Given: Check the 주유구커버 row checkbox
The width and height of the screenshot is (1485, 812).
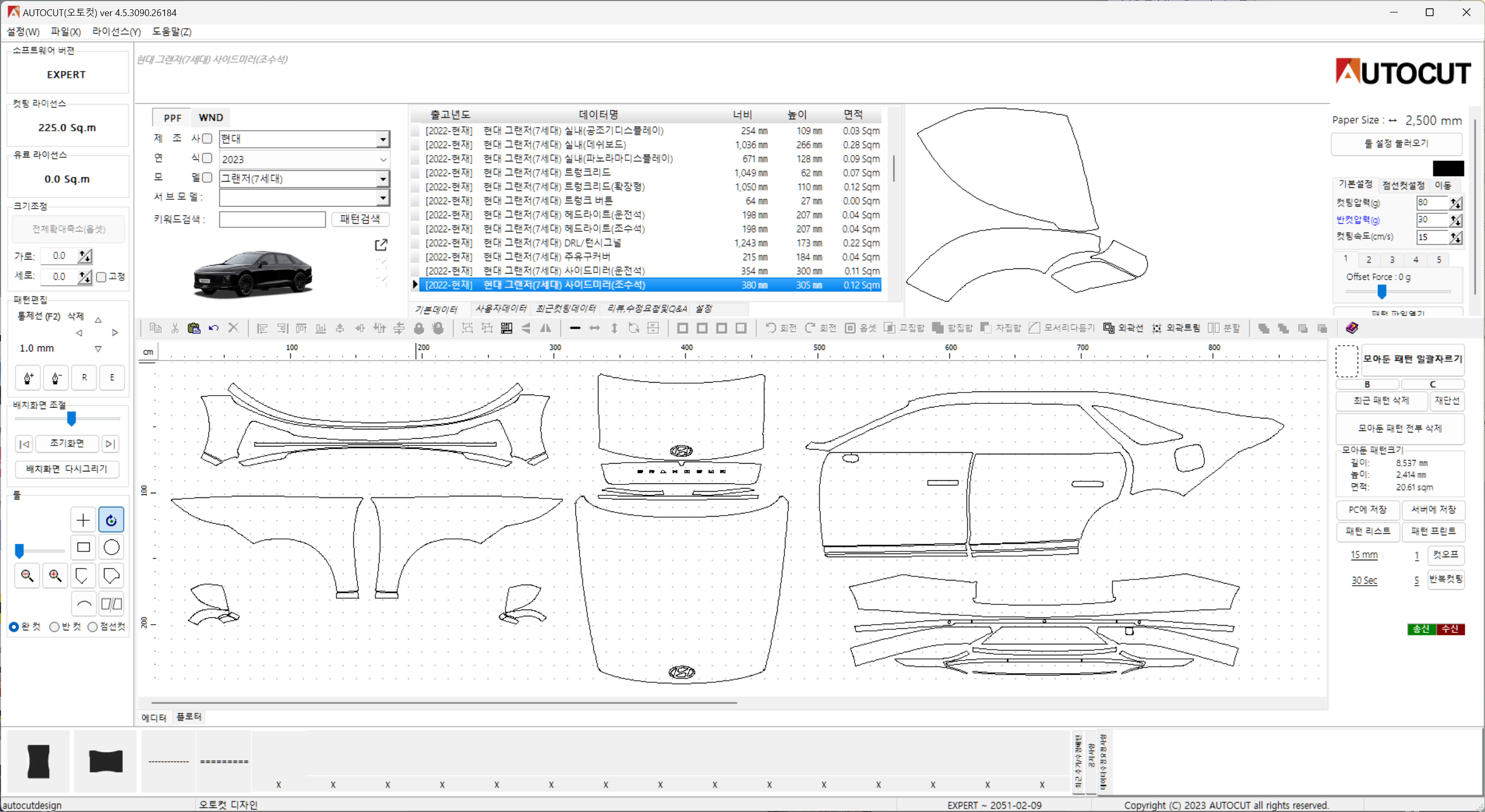Looking at the screenshot, I should click(x=415, y=257).
